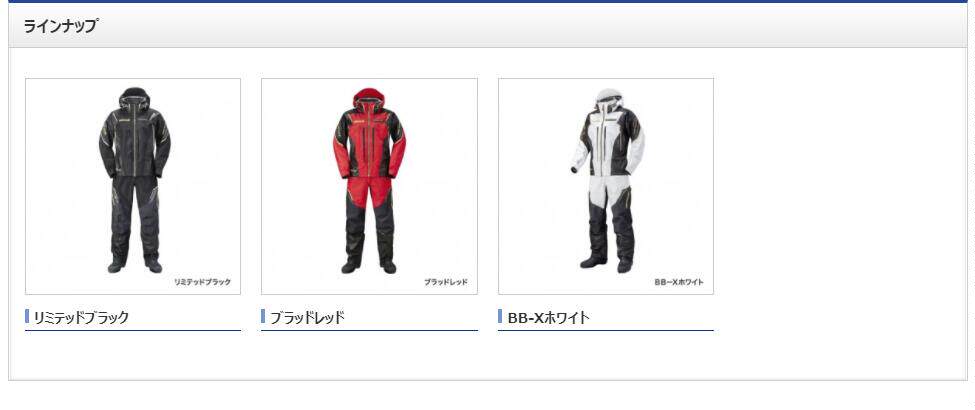Click the ブラッドレッド color name link

click(x=307, y=317)
